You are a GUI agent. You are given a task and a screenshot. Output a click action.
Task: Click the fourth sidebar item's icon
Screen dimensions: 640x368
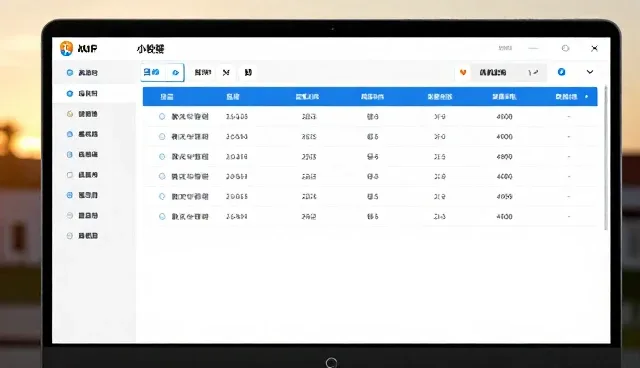pos(70,134)
